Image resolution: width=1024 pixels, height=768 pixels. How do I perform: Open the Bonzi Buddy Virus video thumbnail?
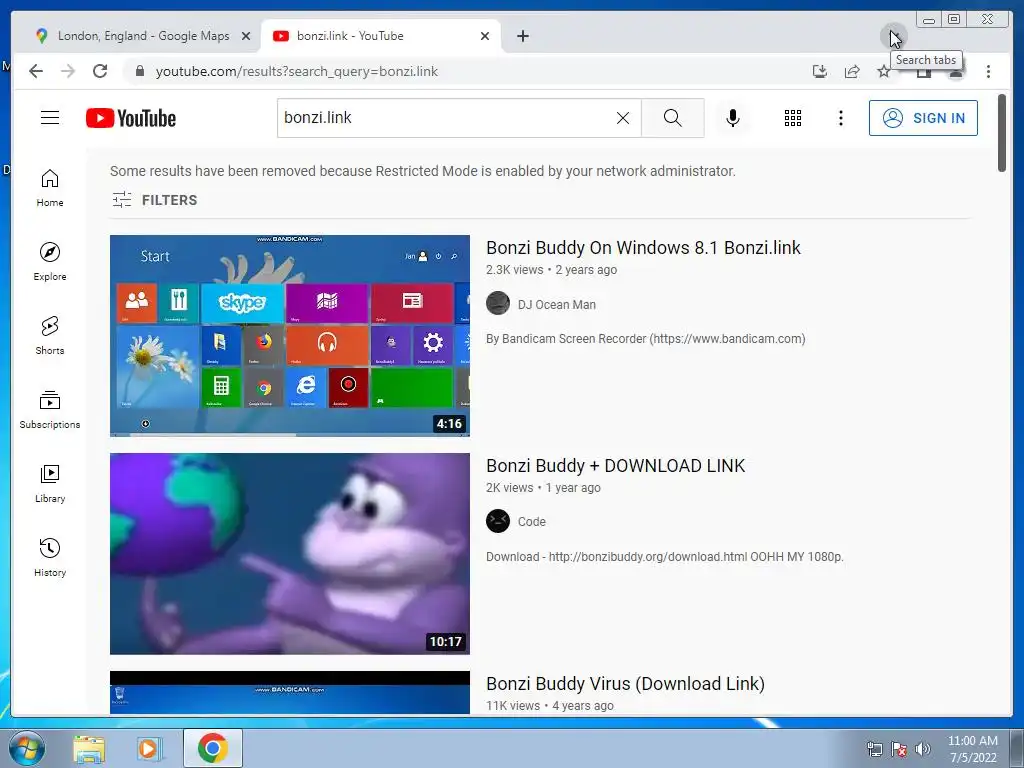point(289,692)
